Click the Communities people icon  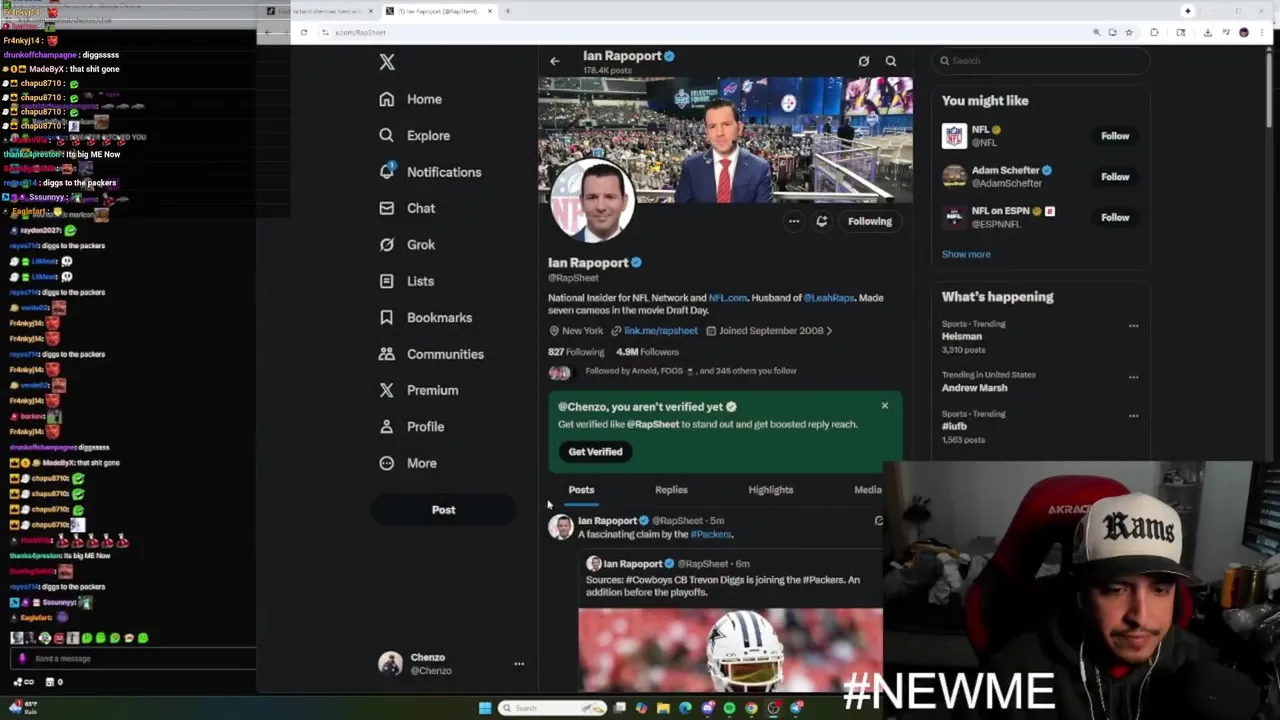387,354
